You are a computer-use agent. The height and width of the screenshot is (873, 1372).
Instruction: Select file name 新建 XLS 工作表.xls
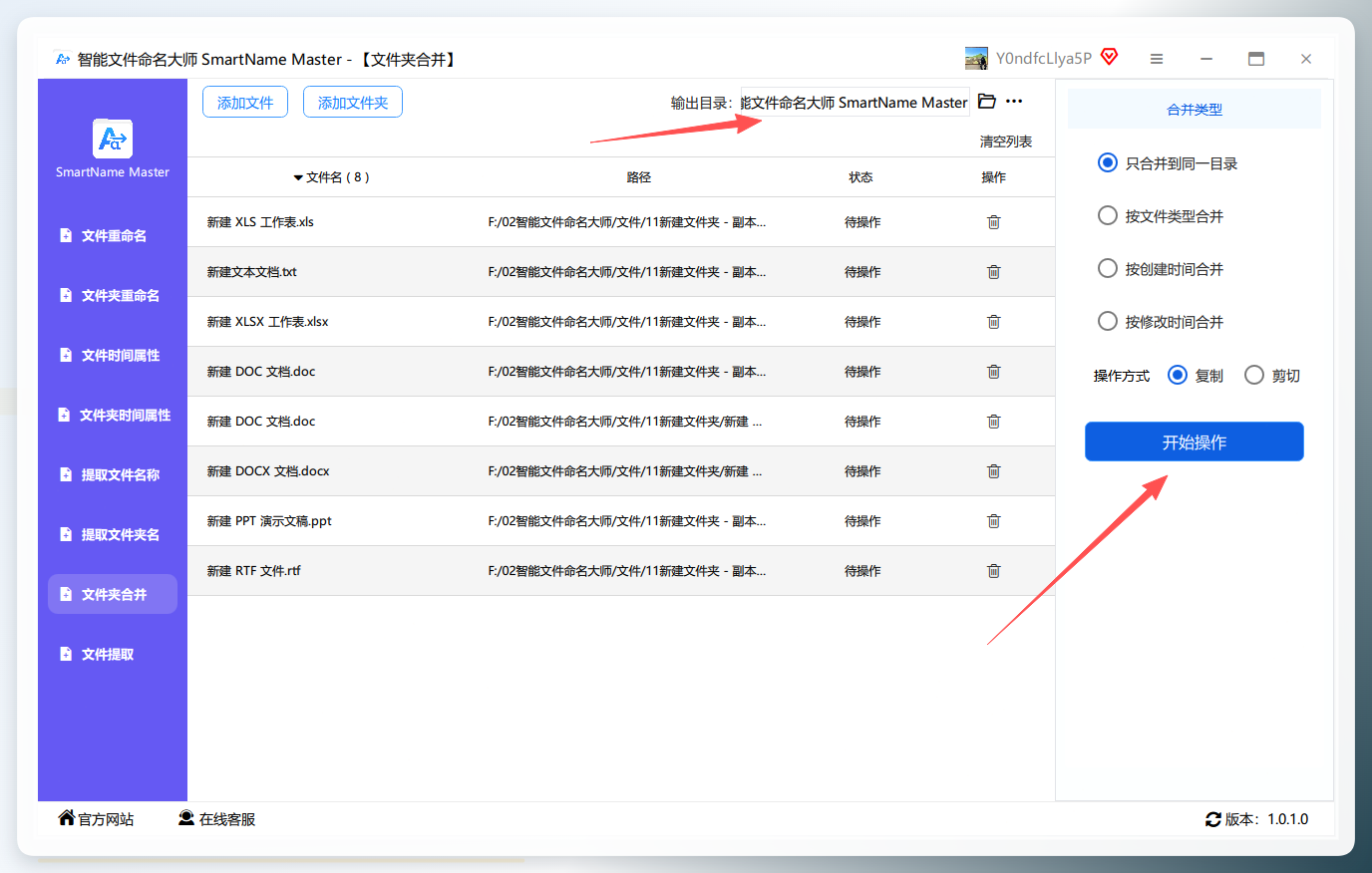[260, 222]
